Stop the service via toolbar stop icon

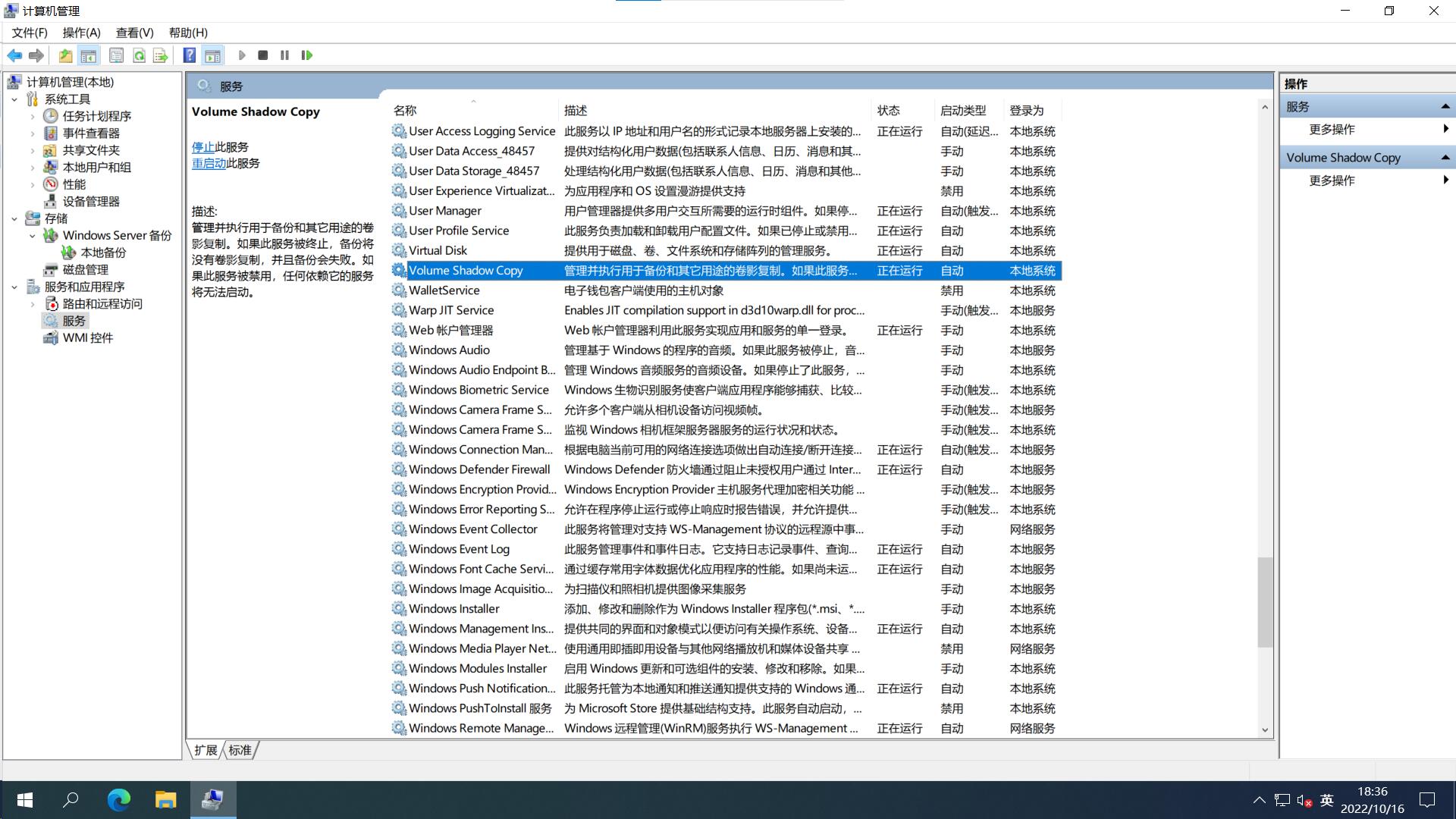pyautogui.click(x=263, y=55)
